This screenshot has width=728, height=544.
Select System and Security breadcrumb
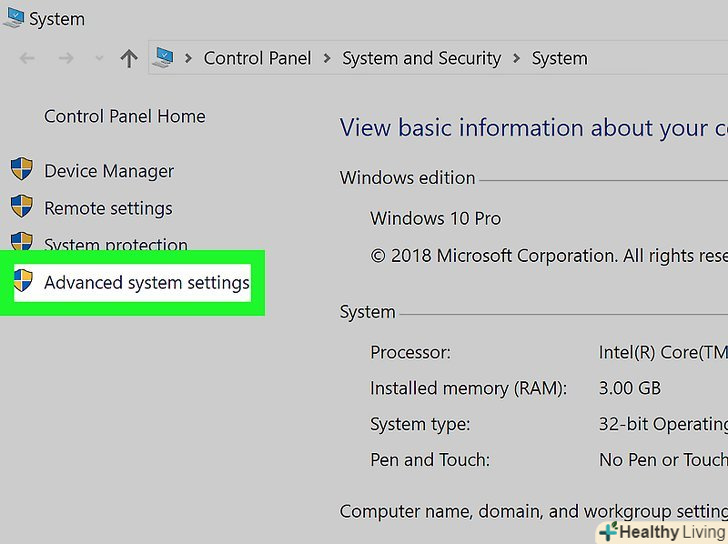(x=421, y=59)
